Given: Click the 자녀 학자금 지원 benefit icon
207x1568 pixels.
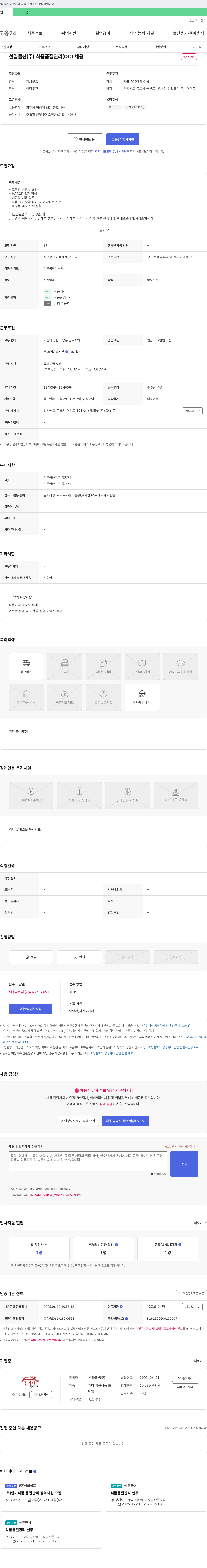Looking at the screenshot, I should coord(181,667).
